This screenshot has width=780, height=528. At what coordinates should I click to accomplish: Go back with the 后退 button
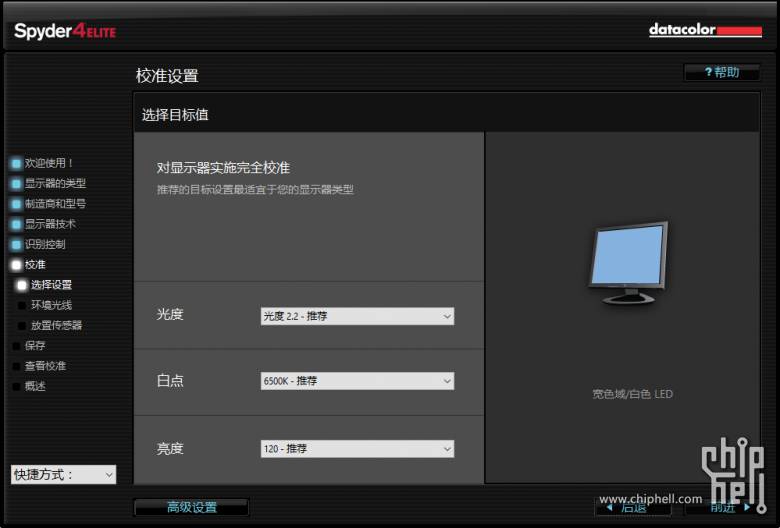click(x=633, y=507)
